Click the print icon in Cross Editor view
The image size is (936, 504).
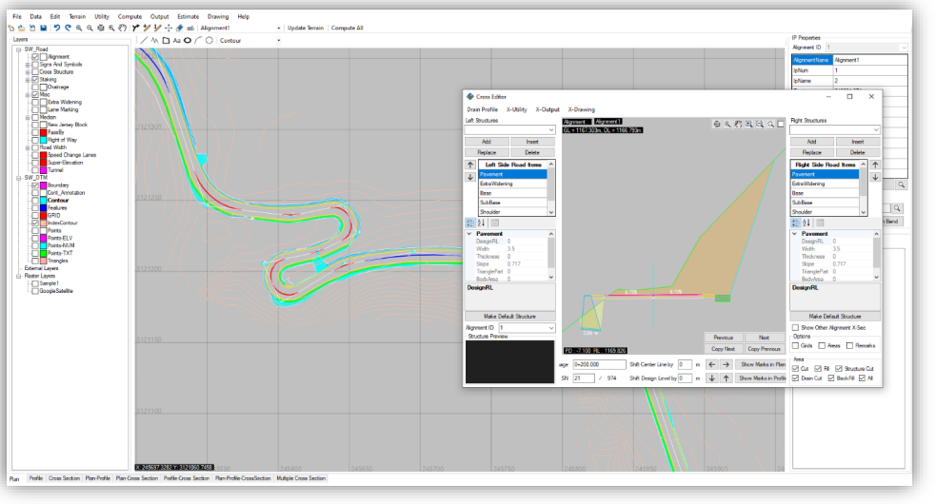click(x=717, y=124)
